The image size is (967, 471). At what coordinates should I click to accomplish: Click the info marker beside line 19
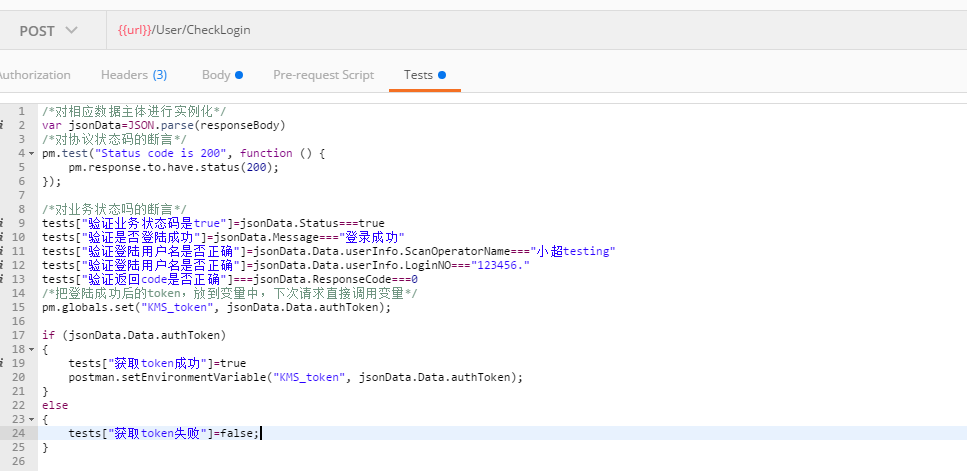click(x=4, y=363)
